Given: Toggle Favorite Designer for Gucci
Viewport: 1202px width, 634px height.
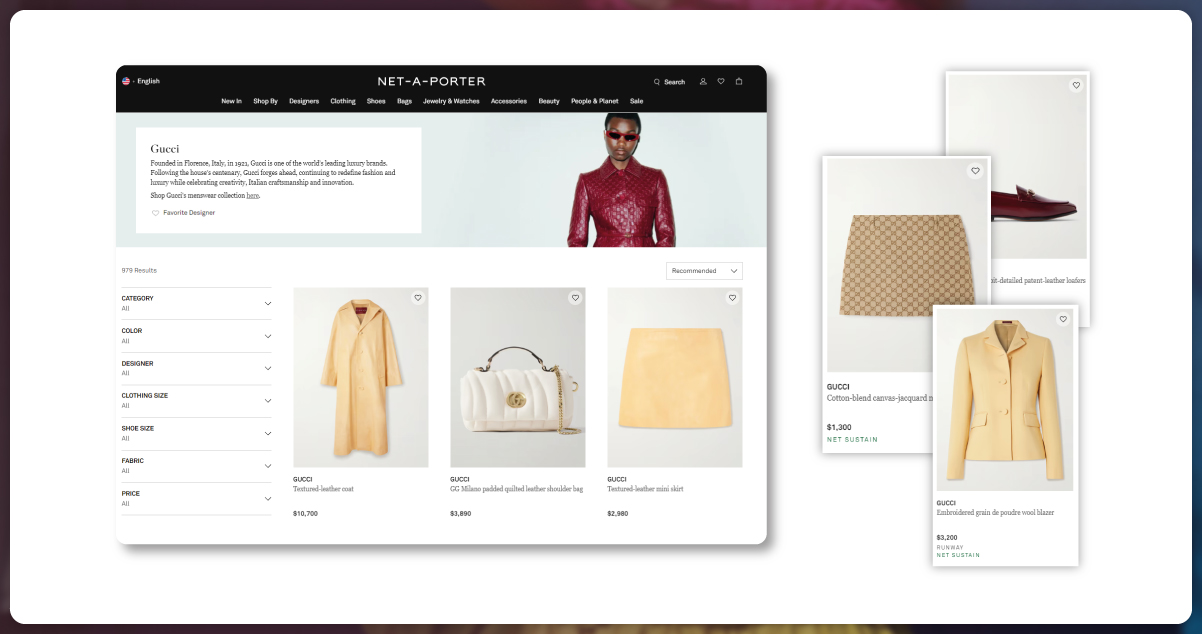Looking at the screenshot, I should click(x=183, y=213).
